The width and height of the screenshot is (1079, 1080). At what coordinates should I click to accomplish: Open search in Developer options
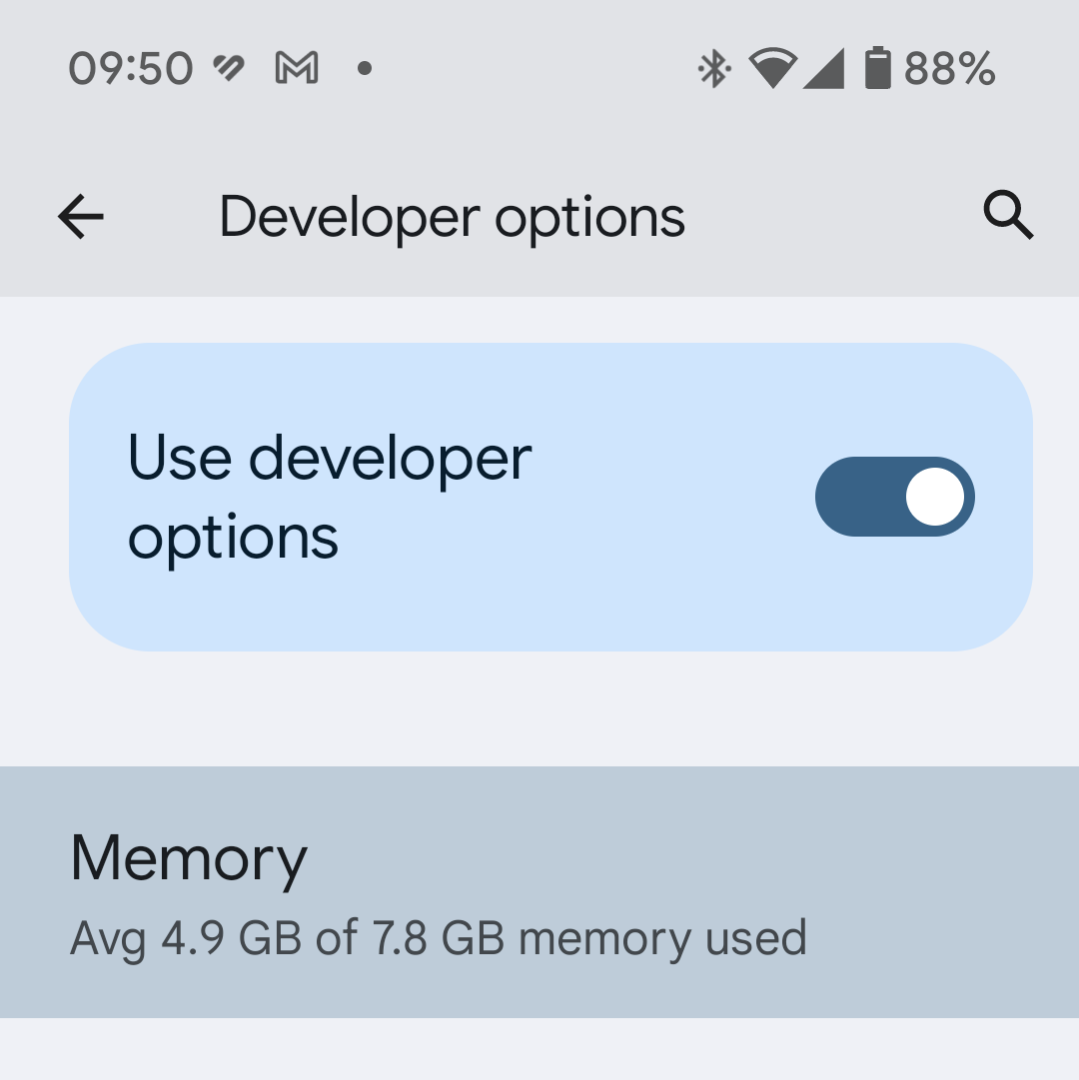(x=1007, y=216)
